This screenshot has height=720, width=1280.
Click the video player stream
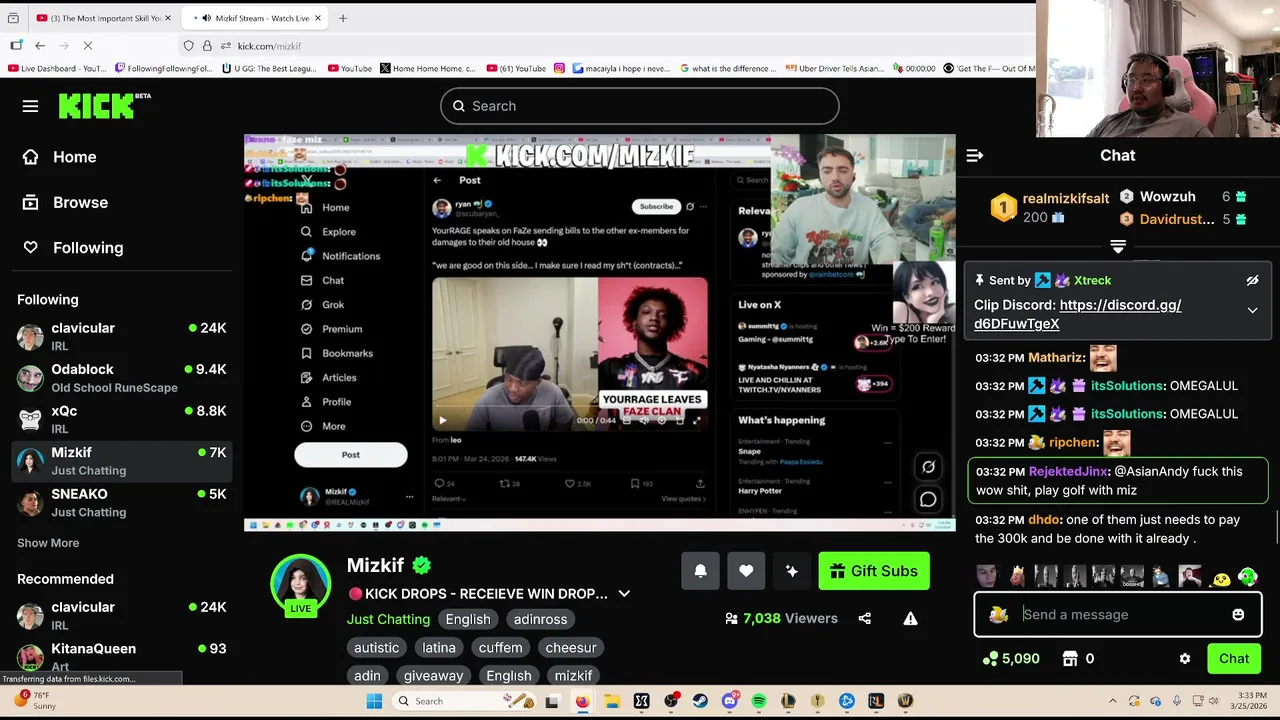[x=600, y=333]
